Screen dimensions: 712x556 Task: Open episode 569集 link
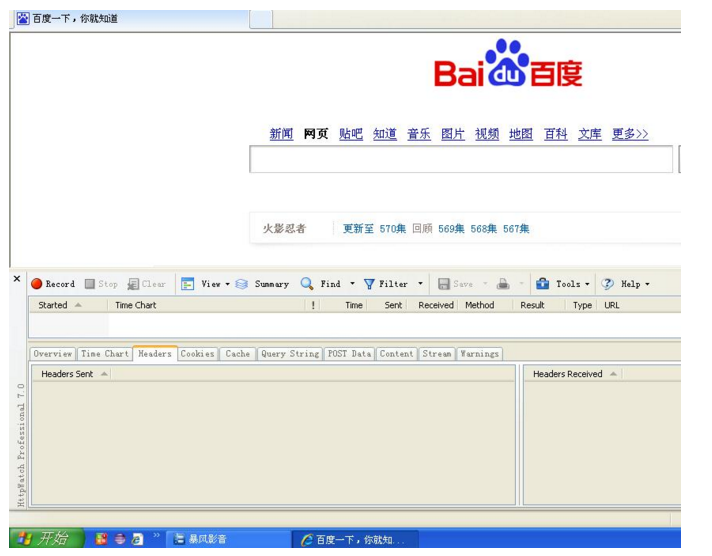tap(451, 228)
